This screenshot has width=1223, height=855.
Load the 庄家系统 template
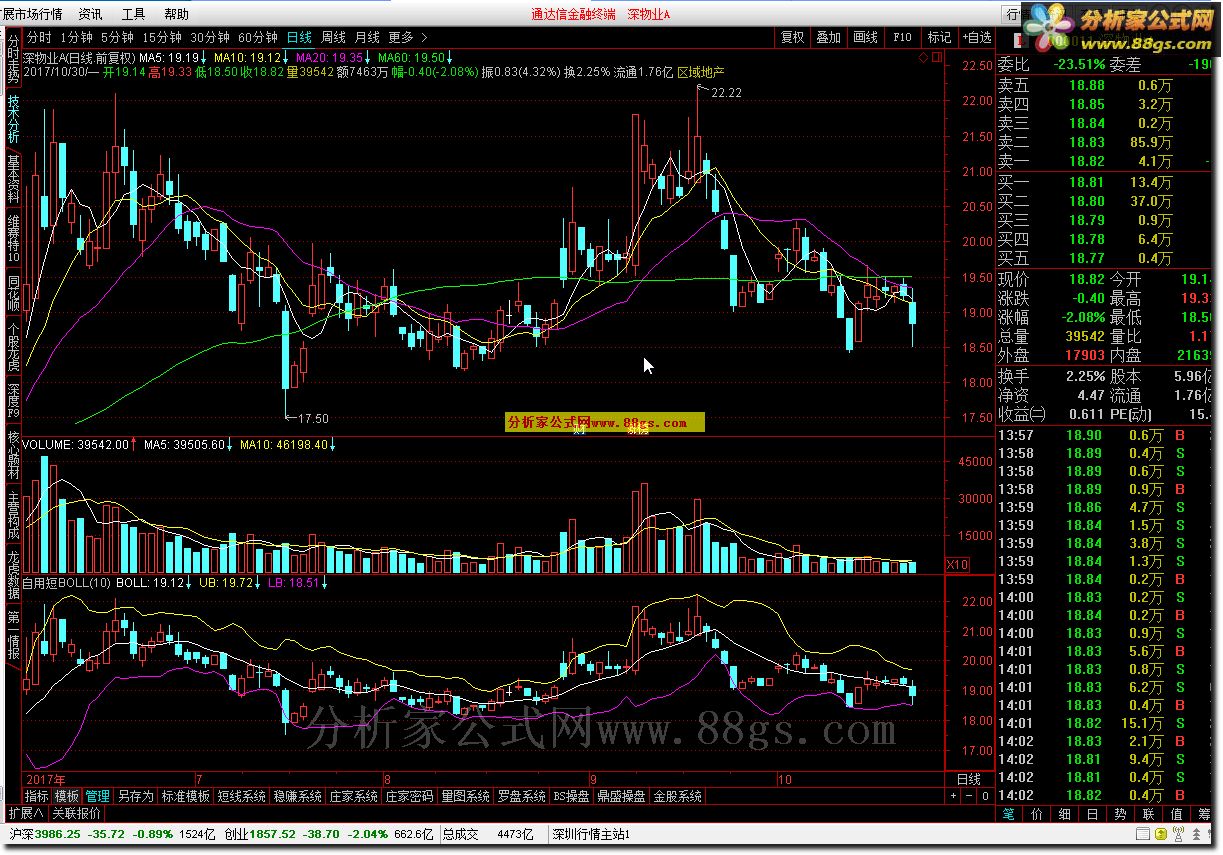(x=353, y=797)
